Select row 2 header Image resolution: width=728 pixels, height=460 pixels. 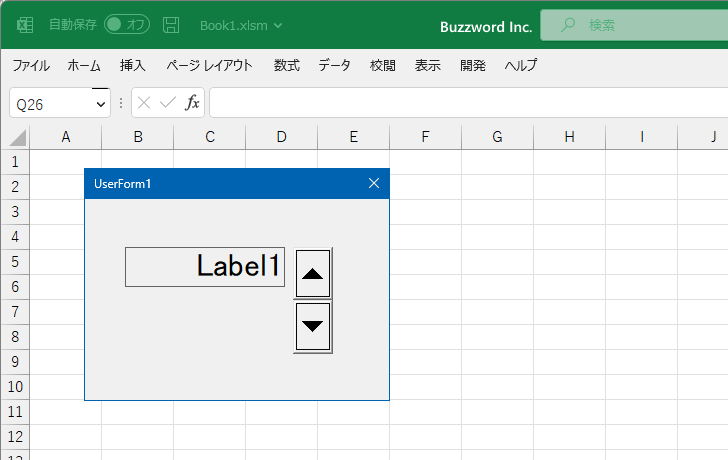(x=15, y=187)
